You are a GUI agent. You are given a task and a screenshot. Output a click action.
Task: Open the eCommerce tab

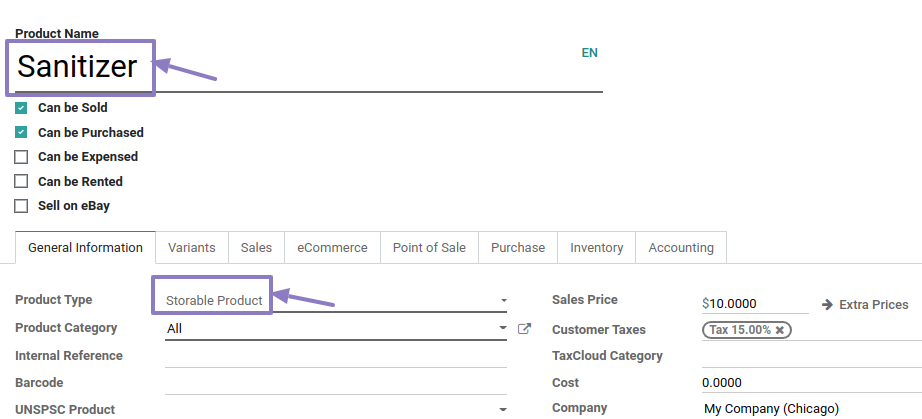pyautogui.click(x=332, y=248)
